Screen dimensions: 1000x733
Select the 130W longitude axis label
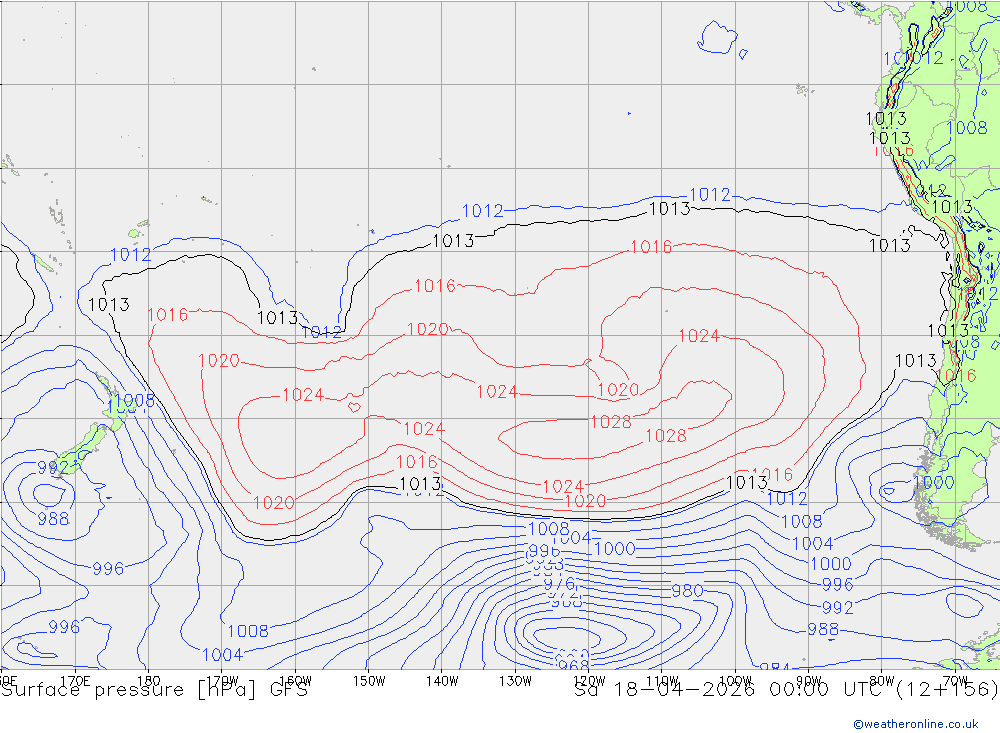515,681
